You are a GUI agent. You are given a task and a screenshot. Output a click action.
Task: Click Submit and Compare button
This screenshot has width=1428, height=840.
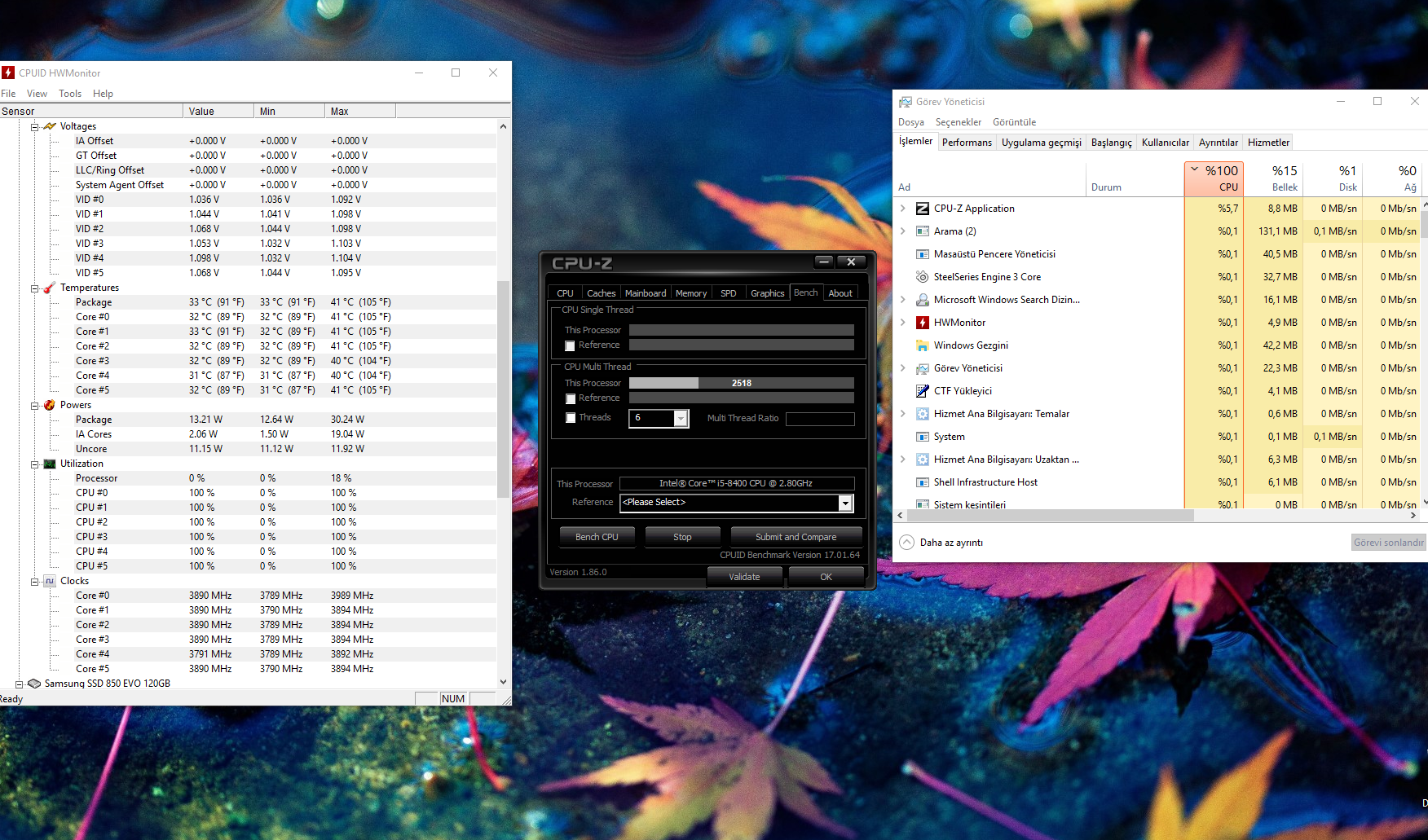tap(796, 537)
